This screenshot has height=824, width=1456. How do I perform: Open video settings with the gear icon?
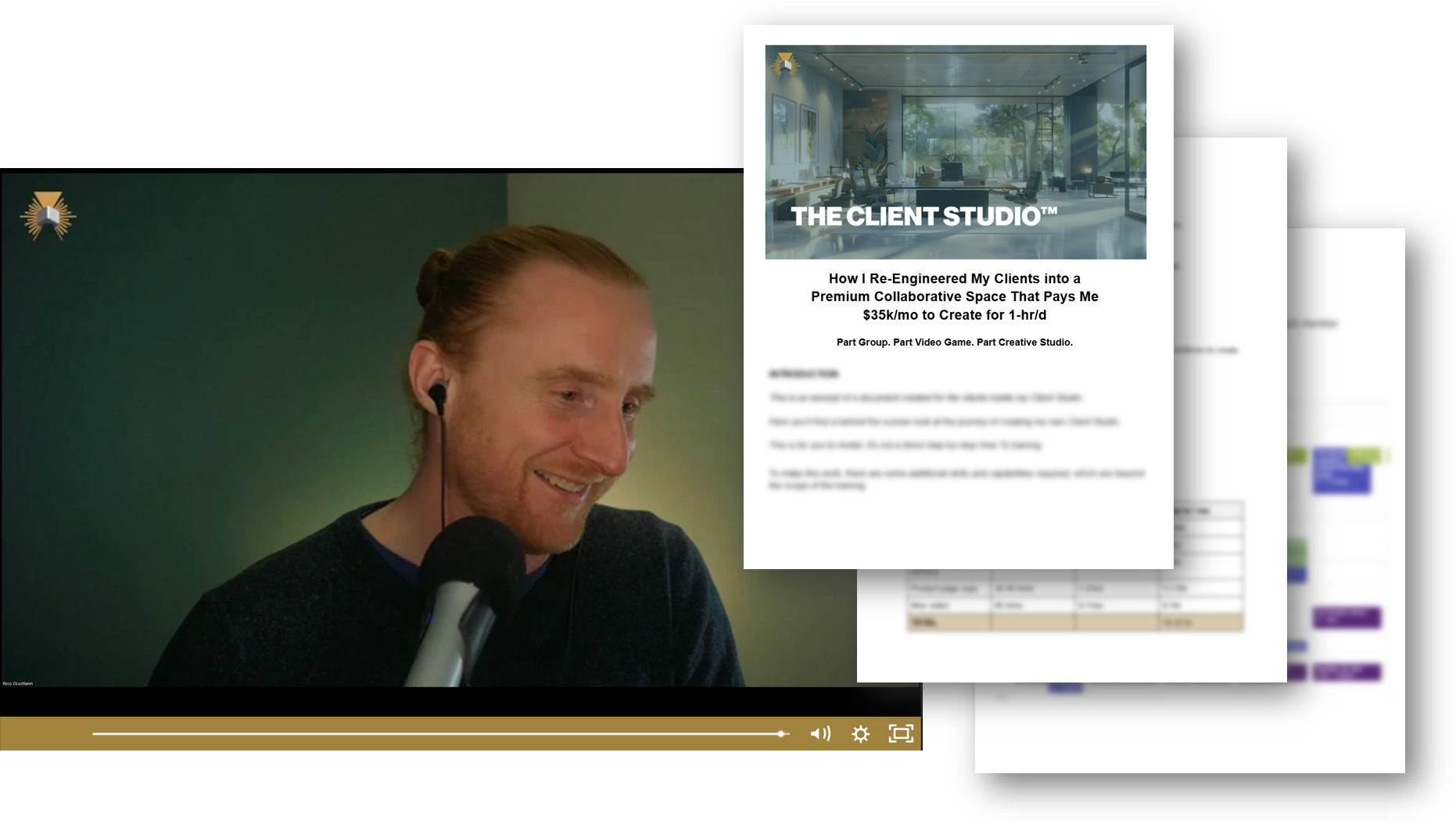860,733
